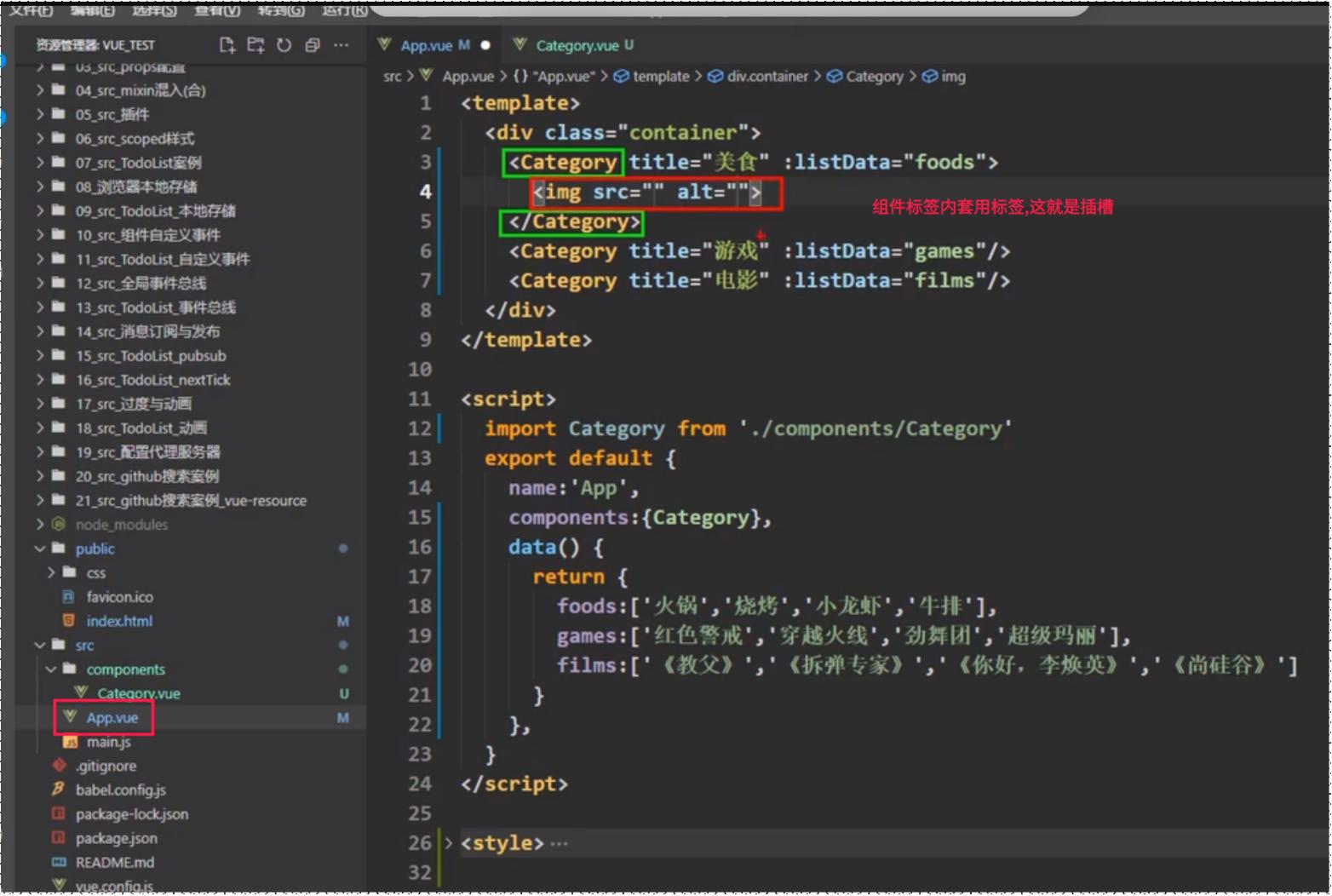Screen dimensions: 1332x896
Task: Open main.js in the file tree
Action: tap(108, 742)
